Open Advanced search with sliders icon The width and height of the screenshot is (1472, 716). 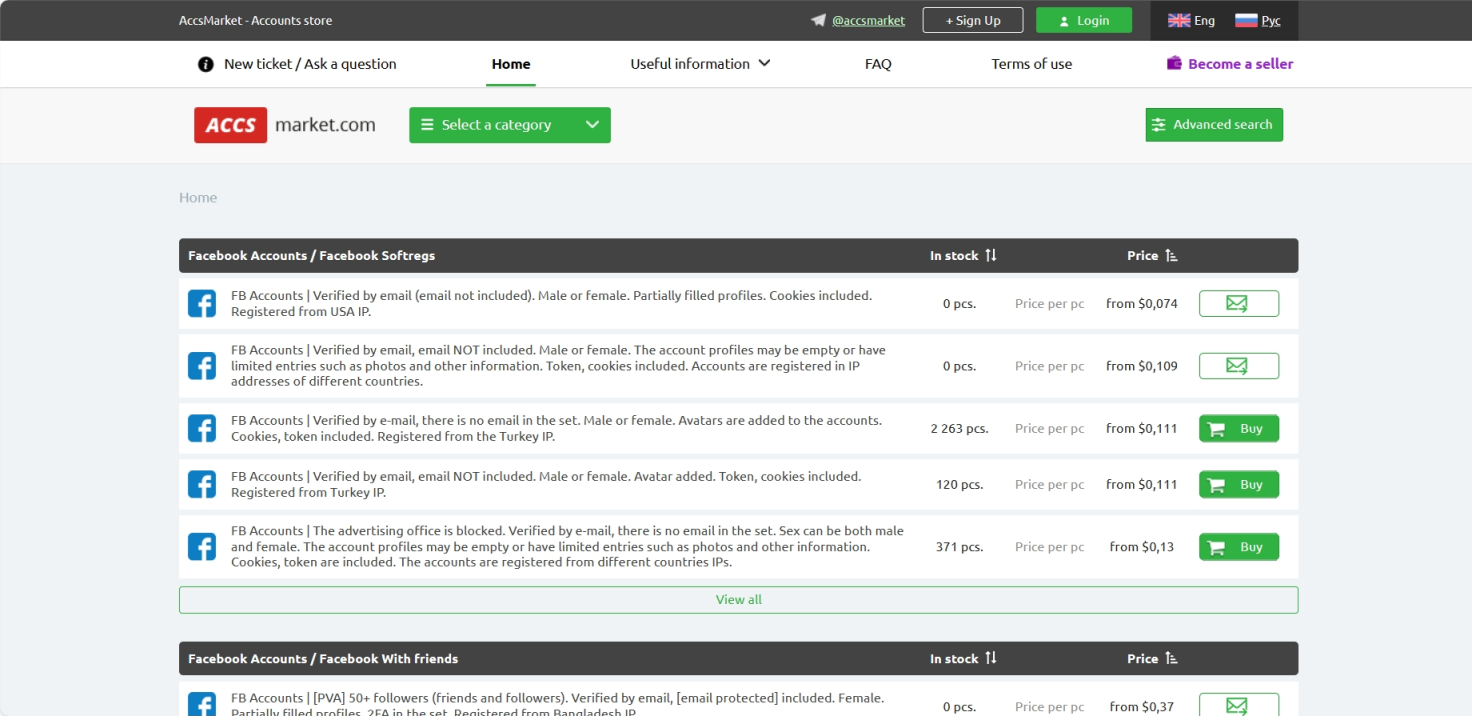(x=1213, y=125)
